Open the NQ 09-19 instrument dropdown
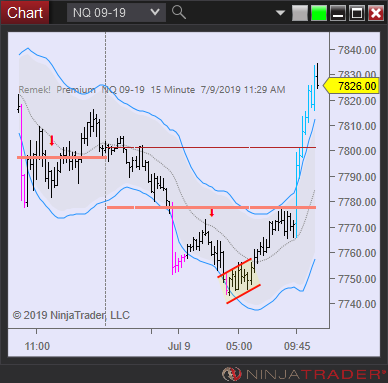Screen dimensions: 388x383 click(x=116, y=13)
